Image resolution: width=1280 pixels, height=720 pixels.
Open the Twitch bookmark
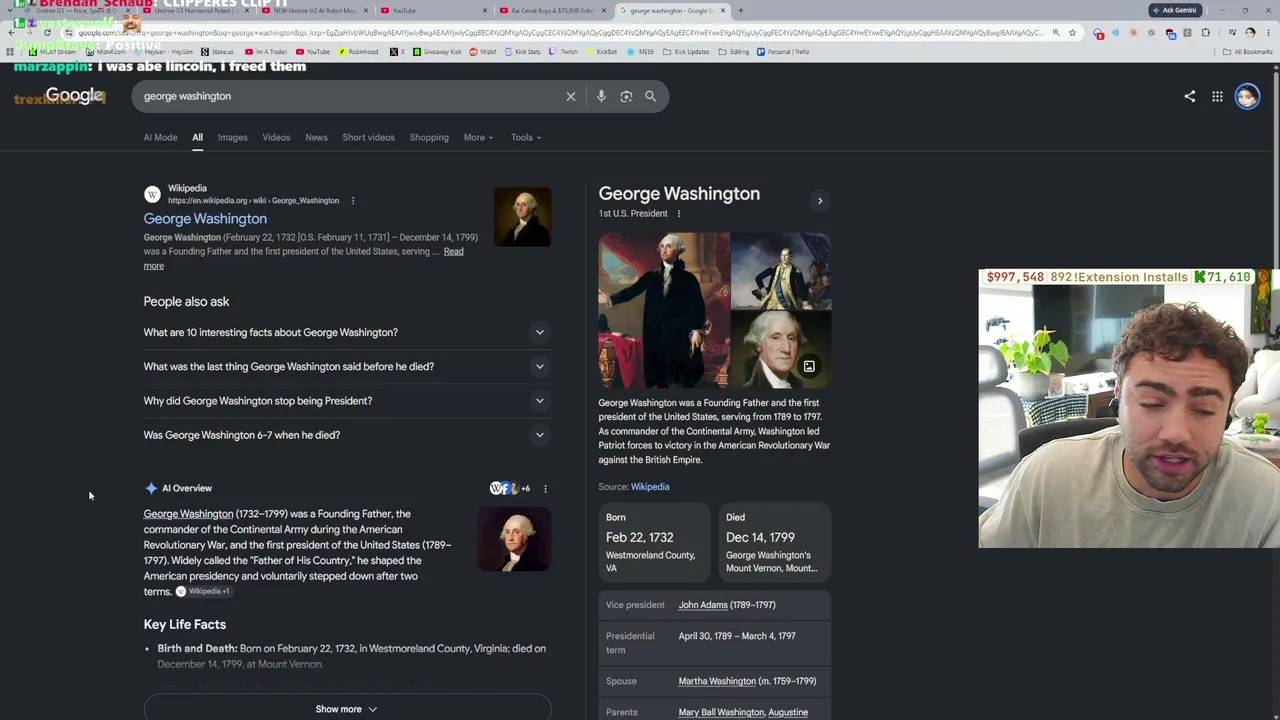(564, 51)
